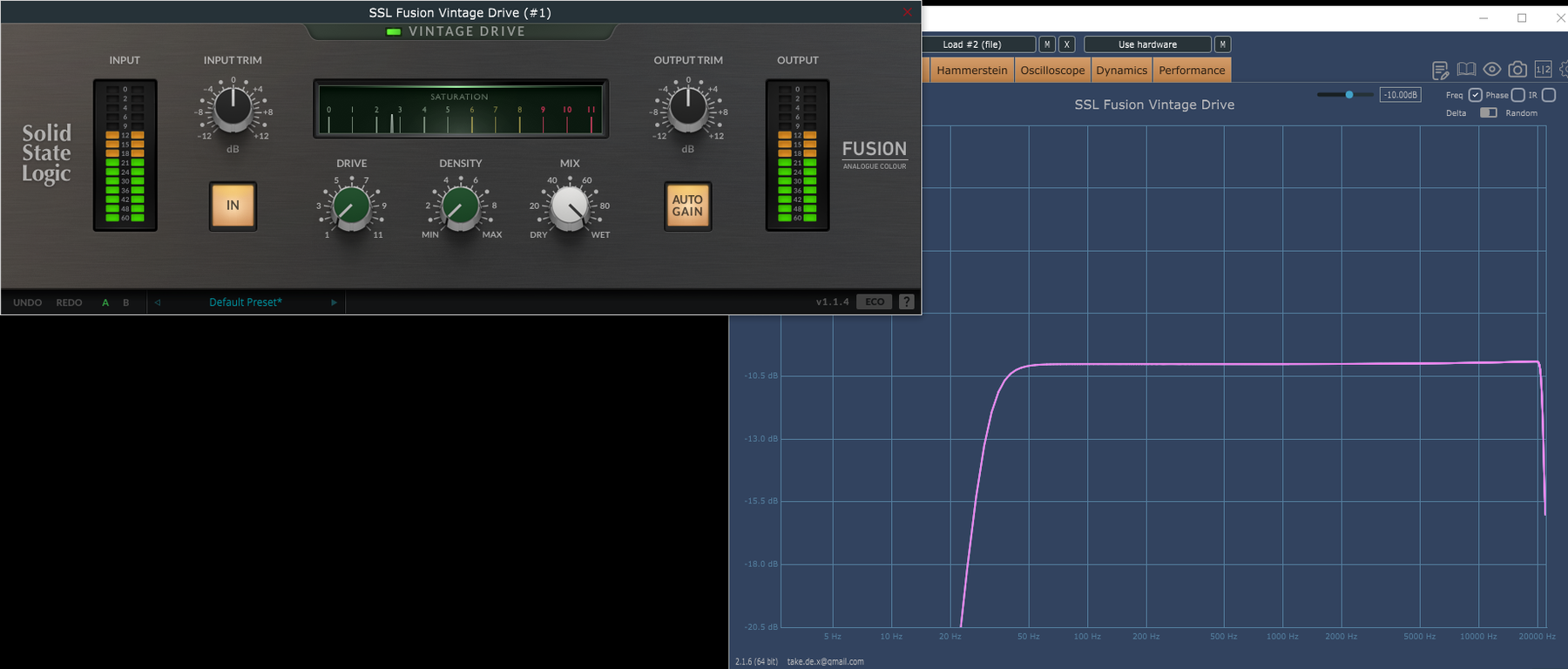Click the '5000 Hz' axis label
The height and width of the screenshot is (669, 1568).
coord(1419,637)
